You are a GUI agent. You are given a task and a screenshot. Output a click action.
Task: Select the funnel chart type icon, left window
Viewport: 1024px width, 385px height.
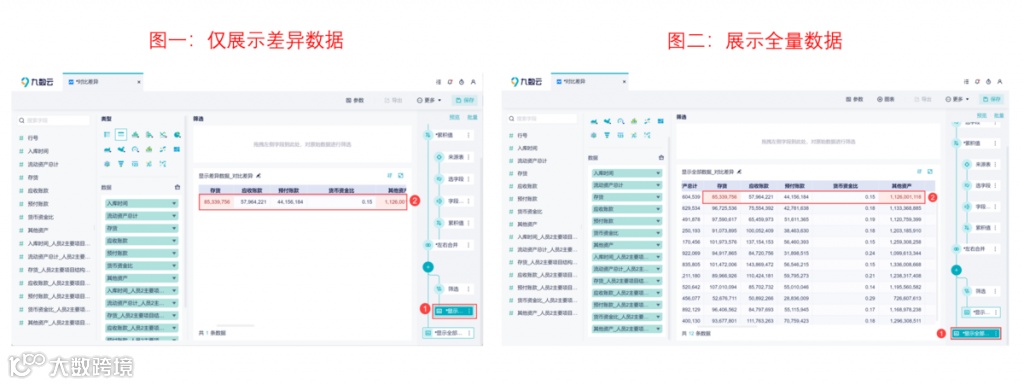coord(121,164)
